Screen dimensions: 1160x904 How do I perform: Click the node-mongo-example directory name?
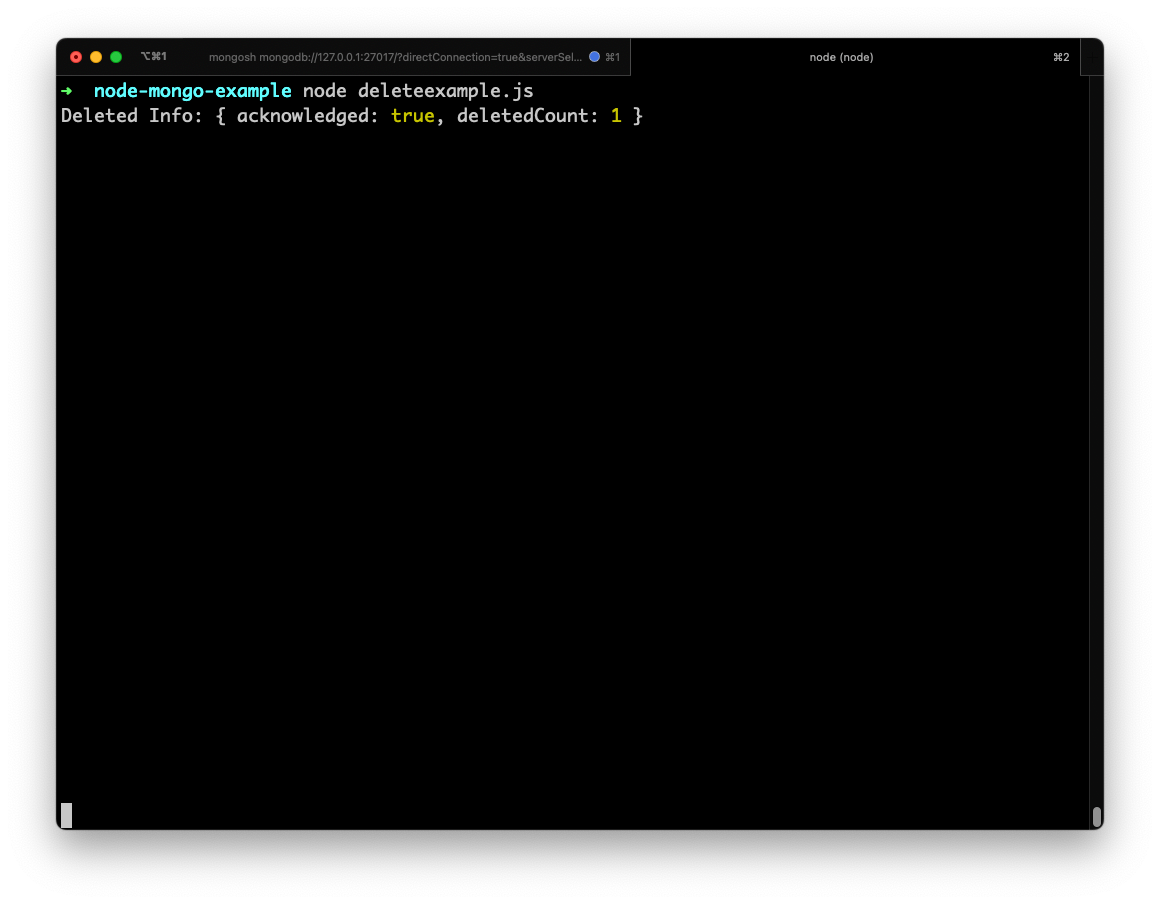click(x=192, y=91)
